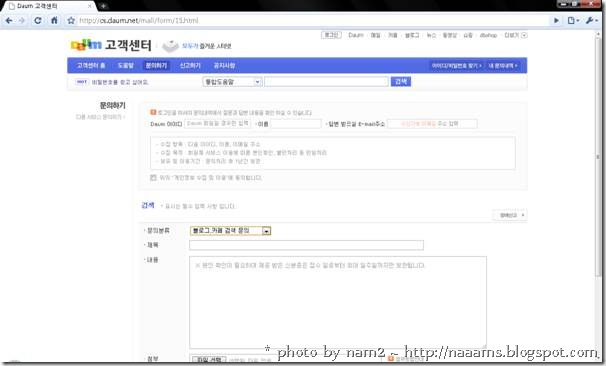Click the orange notice icon above ID field

[153, 112]
